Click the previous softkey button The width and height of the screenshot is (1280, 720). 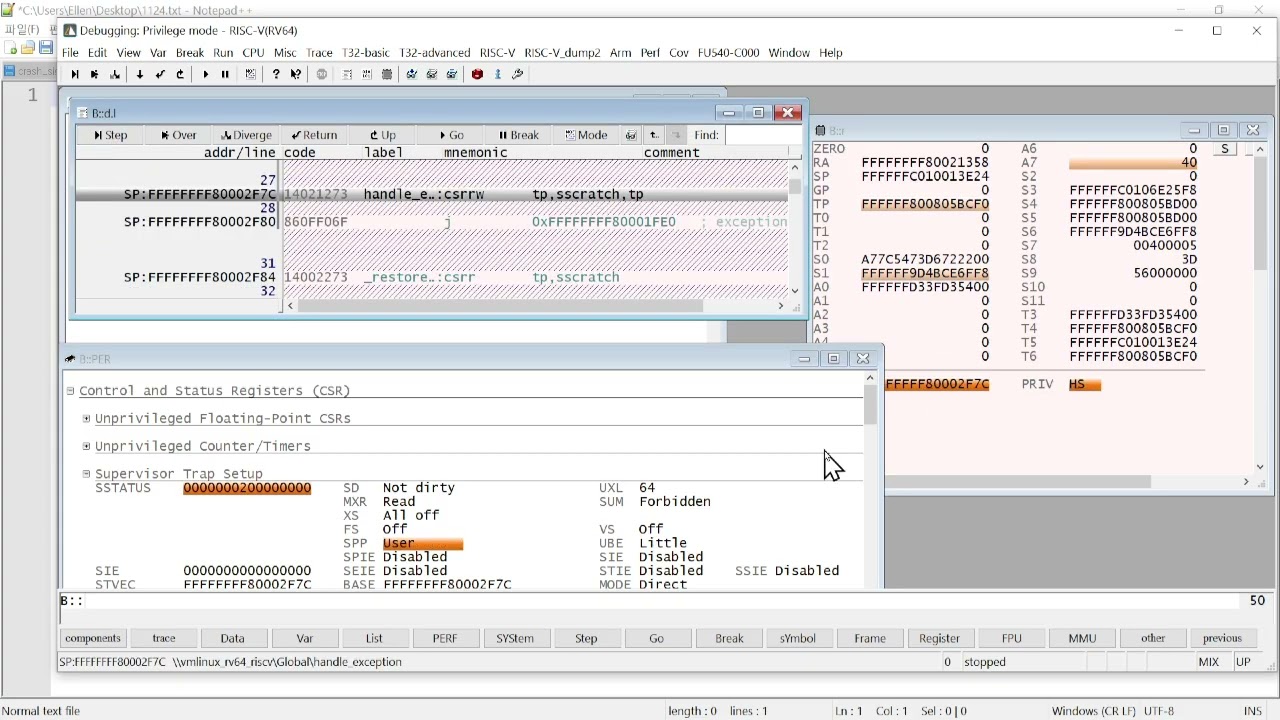coord(1222,638)
